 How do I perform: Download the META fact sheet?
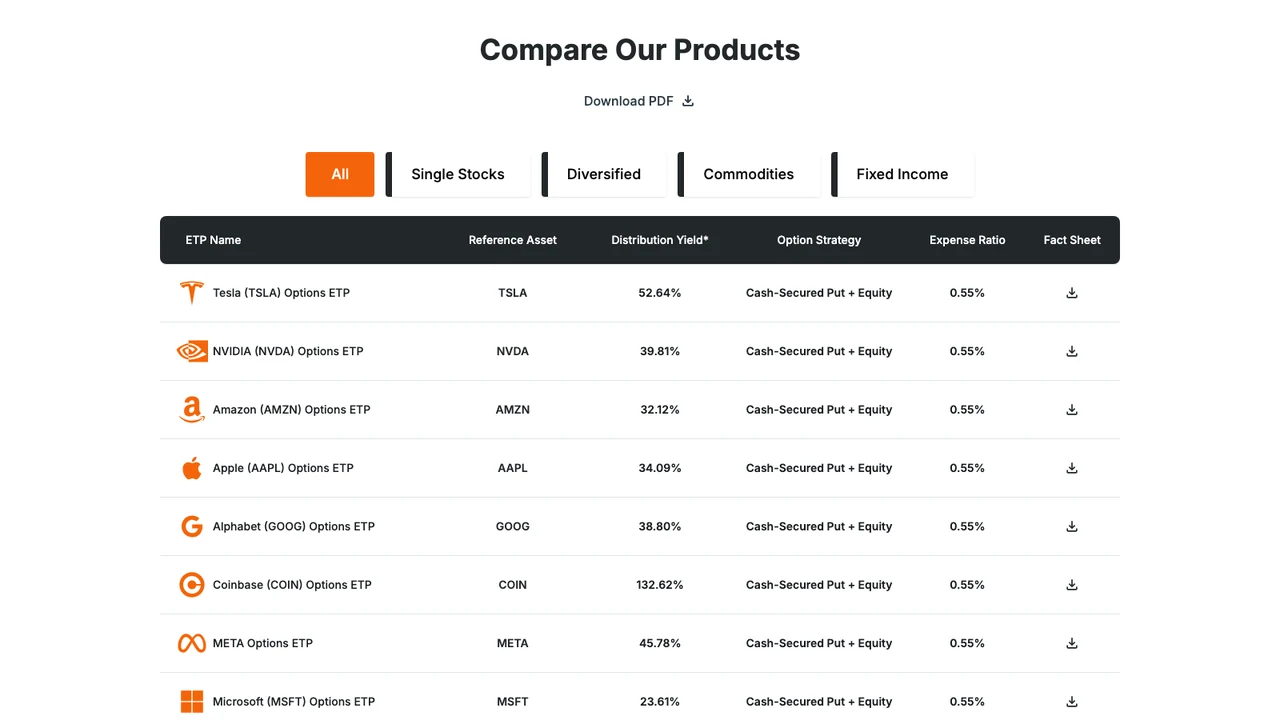pos(1072,643)
